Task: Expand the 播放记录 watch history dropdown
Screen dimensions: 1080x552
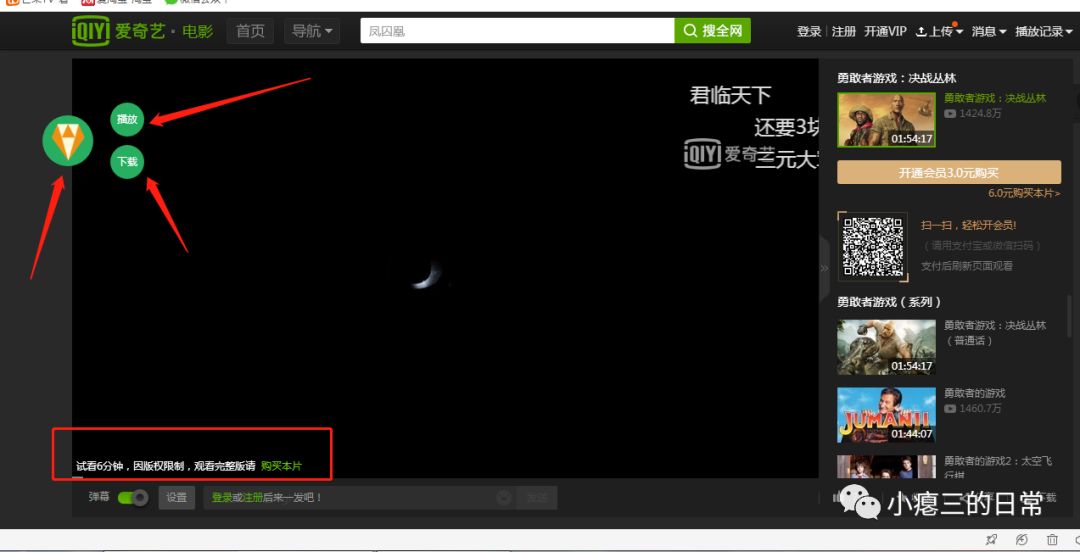Action: [1044, 32]
